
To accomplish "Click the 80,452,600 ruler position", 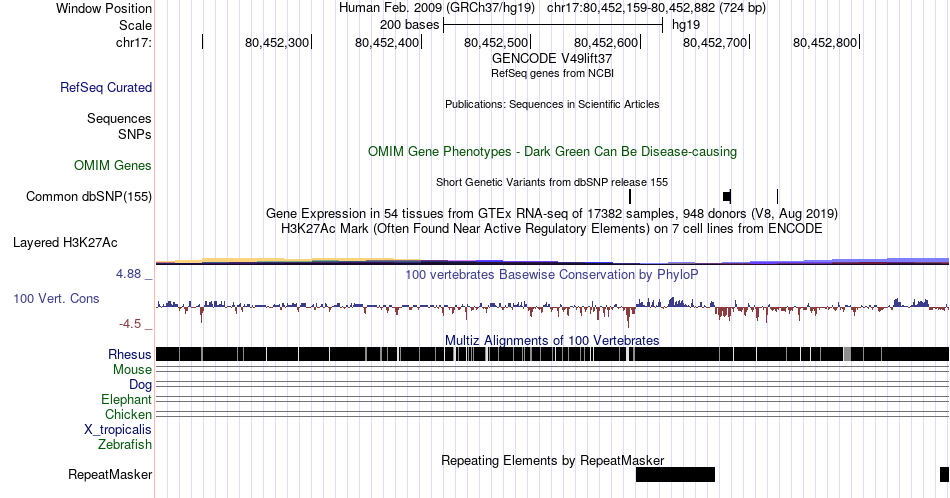I will point(606,42).
